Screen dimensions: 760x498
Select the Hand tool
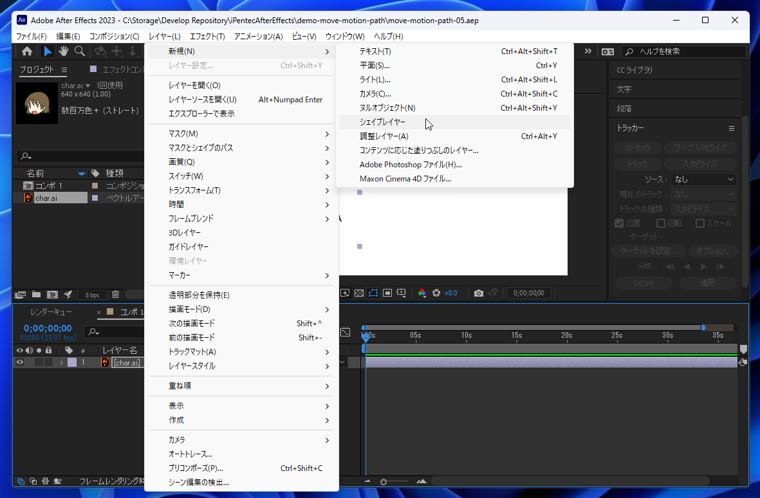pyautogui.click(x=63, y=52)
